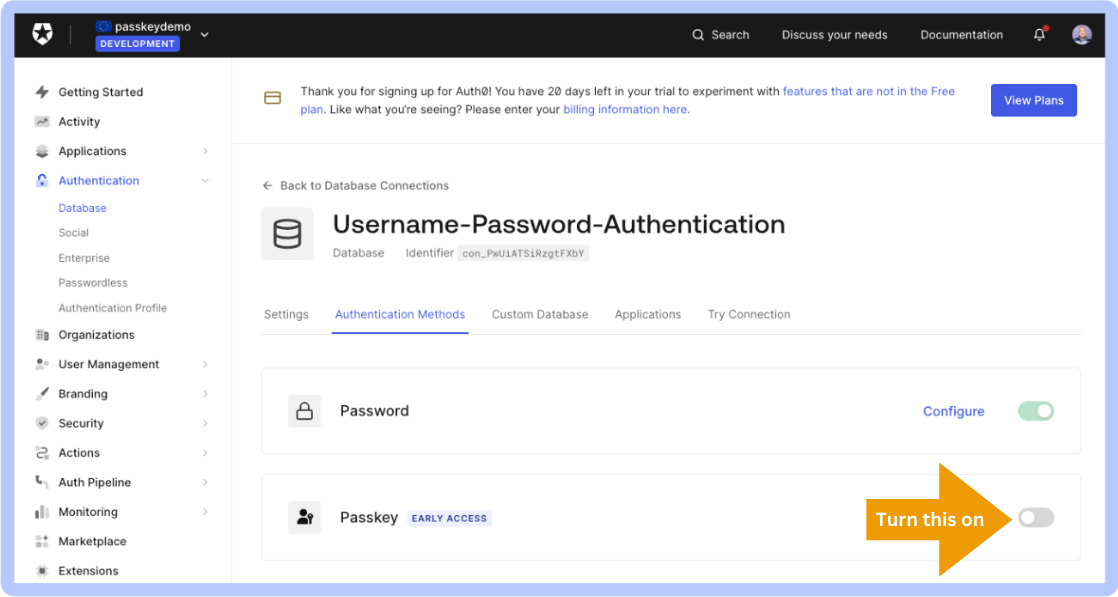The image size is (1118, 597).
Task: Open Passwordless in sidebar
Action: click(x=93, y=282)
